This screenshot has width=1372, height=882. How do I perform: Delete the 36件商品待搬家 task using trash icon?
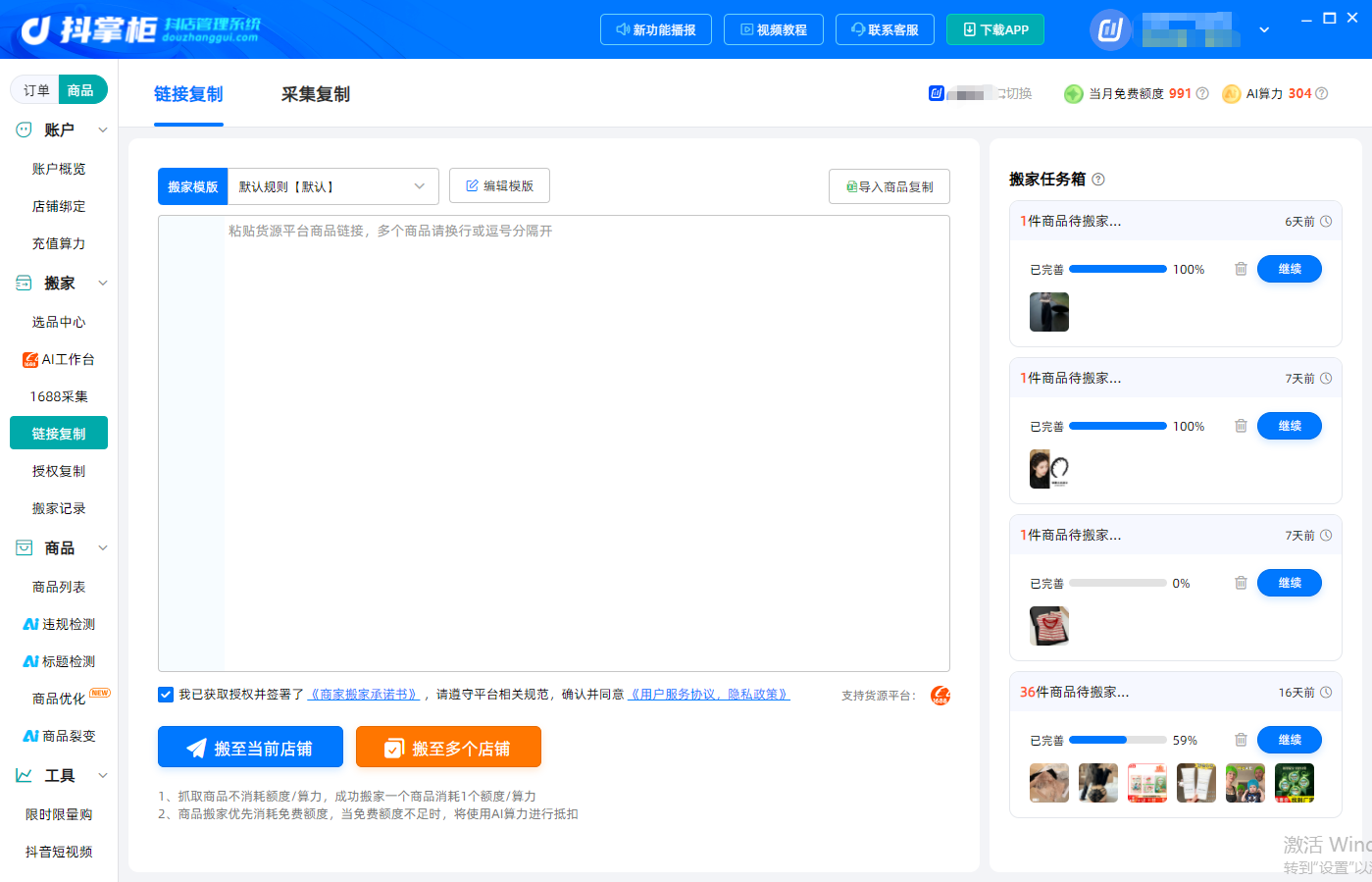[x=1241, y=740]
